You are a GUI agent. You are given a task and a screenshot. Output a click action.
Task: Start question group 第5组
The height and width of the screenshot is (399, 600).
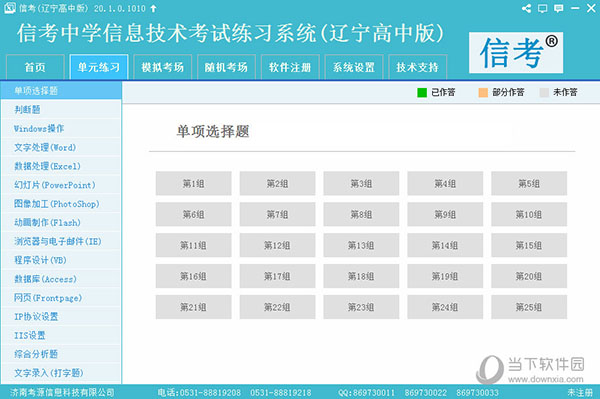pos(529,184)
